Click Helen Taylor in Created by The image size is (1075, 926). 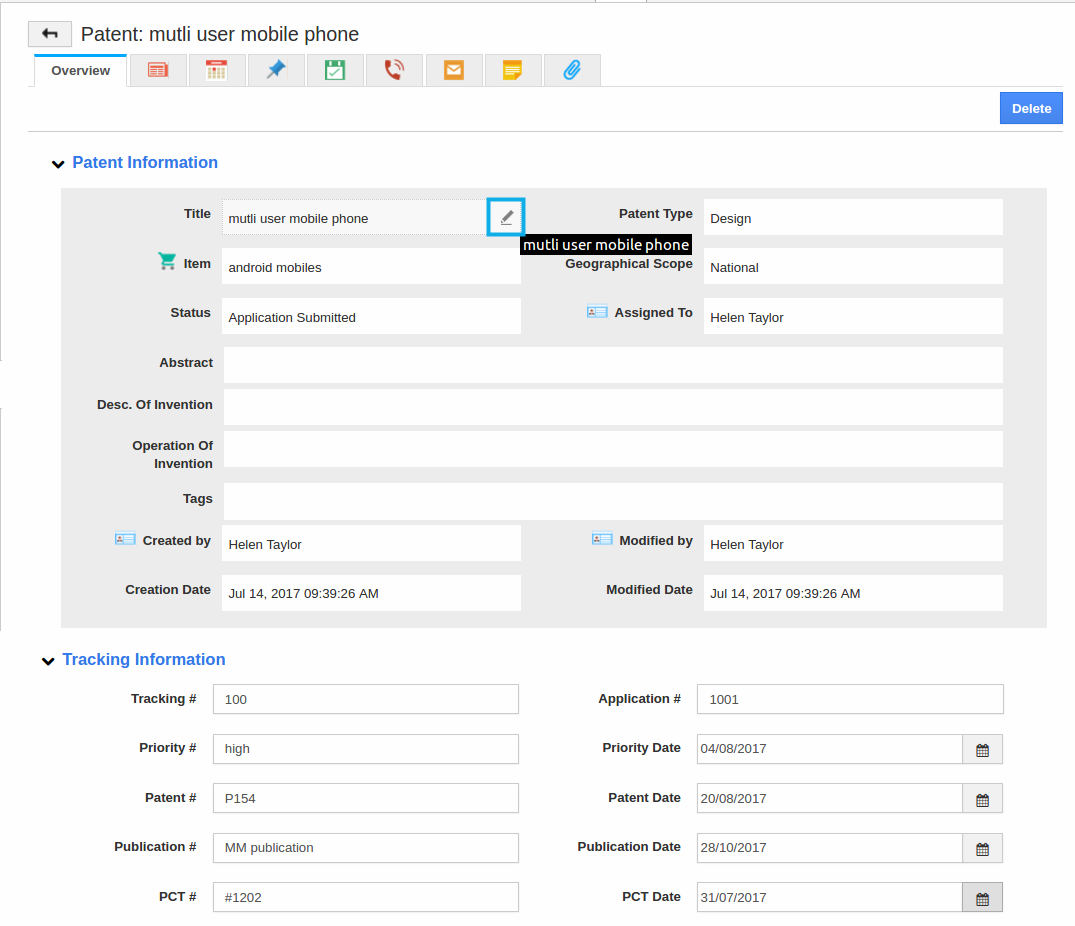[371, 544]
